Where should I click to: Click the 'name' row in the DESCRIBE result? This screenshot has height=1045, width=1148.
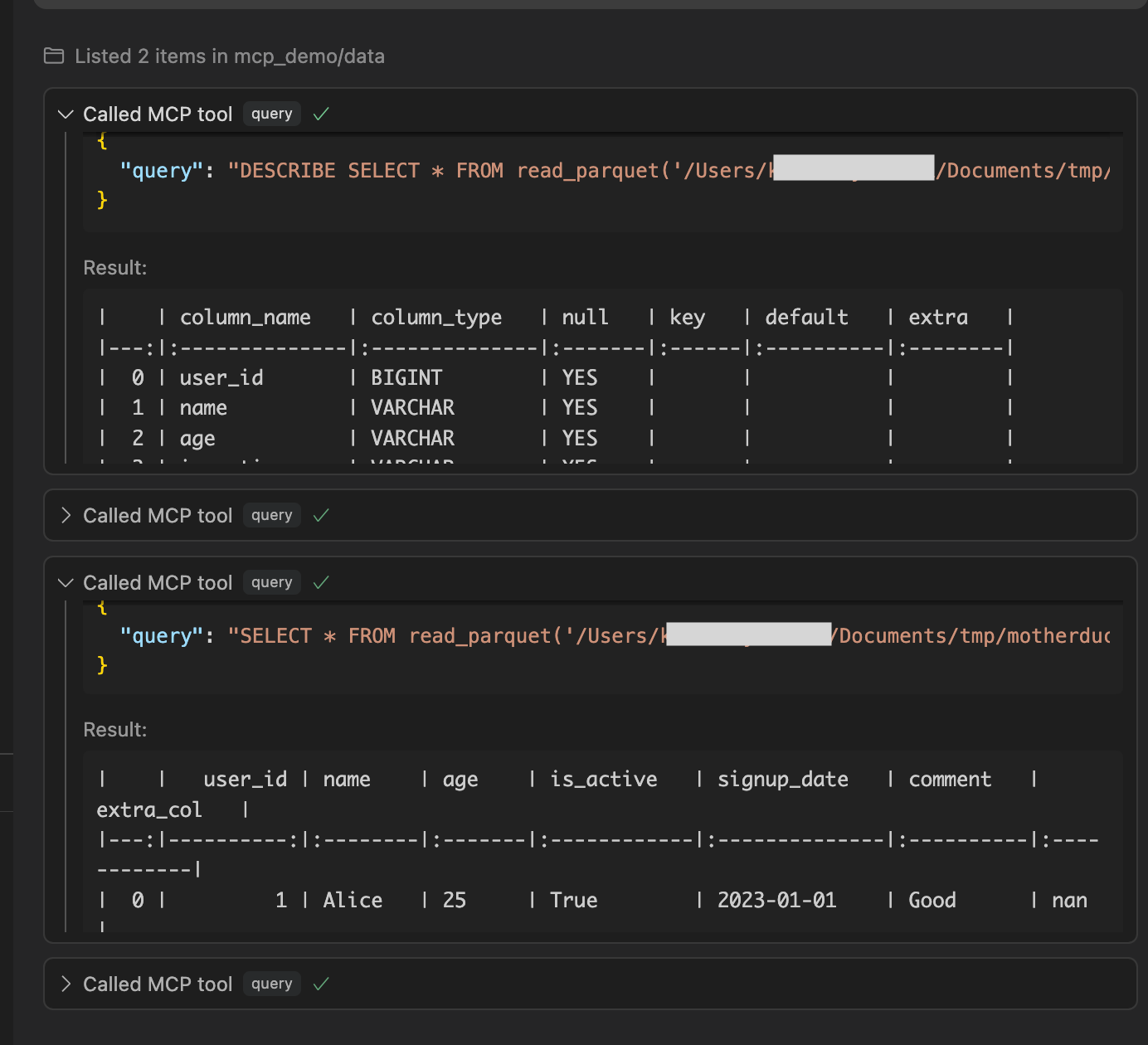coord(554,408)
